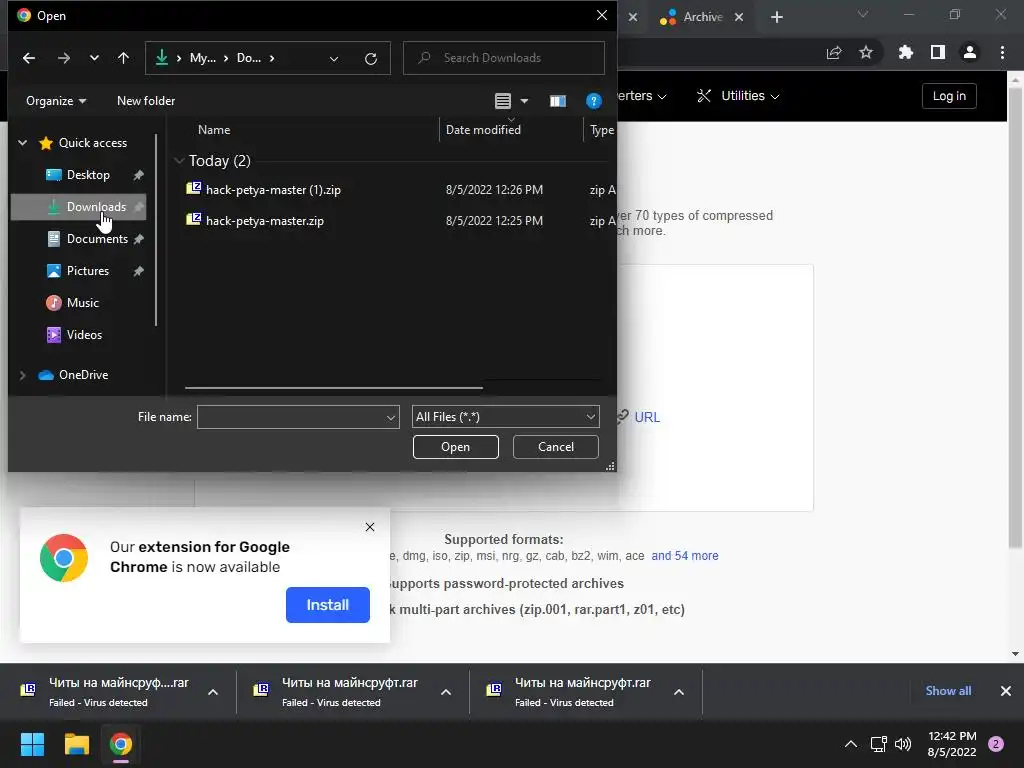Viewport: 1024px width, 768px height.
Task: Bookmark this page with the star
Action: tap(866, 52)
